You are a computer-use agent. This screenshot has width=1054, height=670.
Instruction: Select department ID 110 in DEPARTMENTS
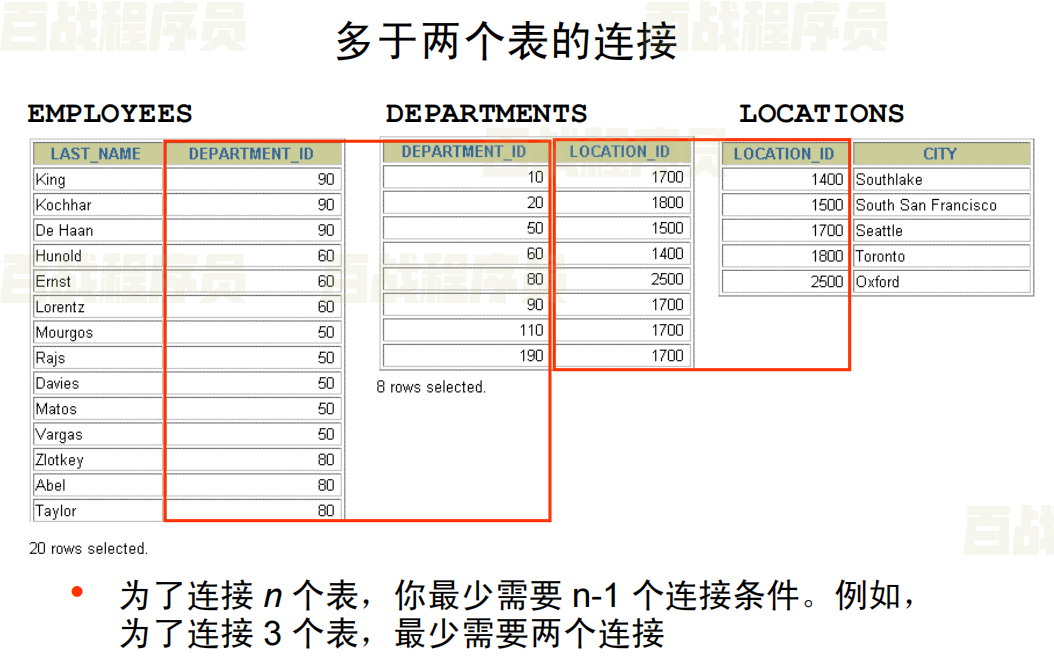[x=466, y=330]
